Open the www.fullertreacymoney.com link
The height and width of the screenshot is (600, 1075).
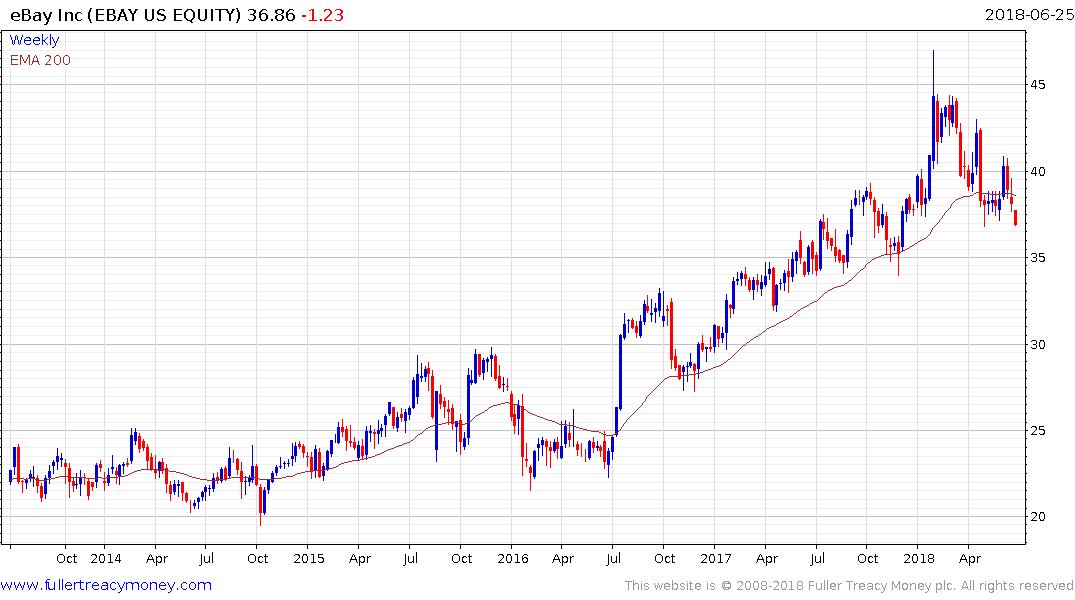106,585
